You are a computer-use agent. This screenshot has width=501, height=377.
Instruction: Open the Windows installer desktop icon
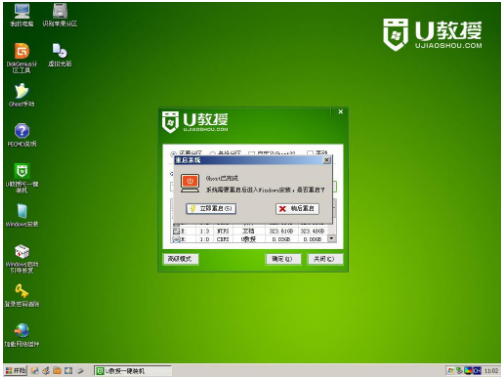[x=22, y=215]
